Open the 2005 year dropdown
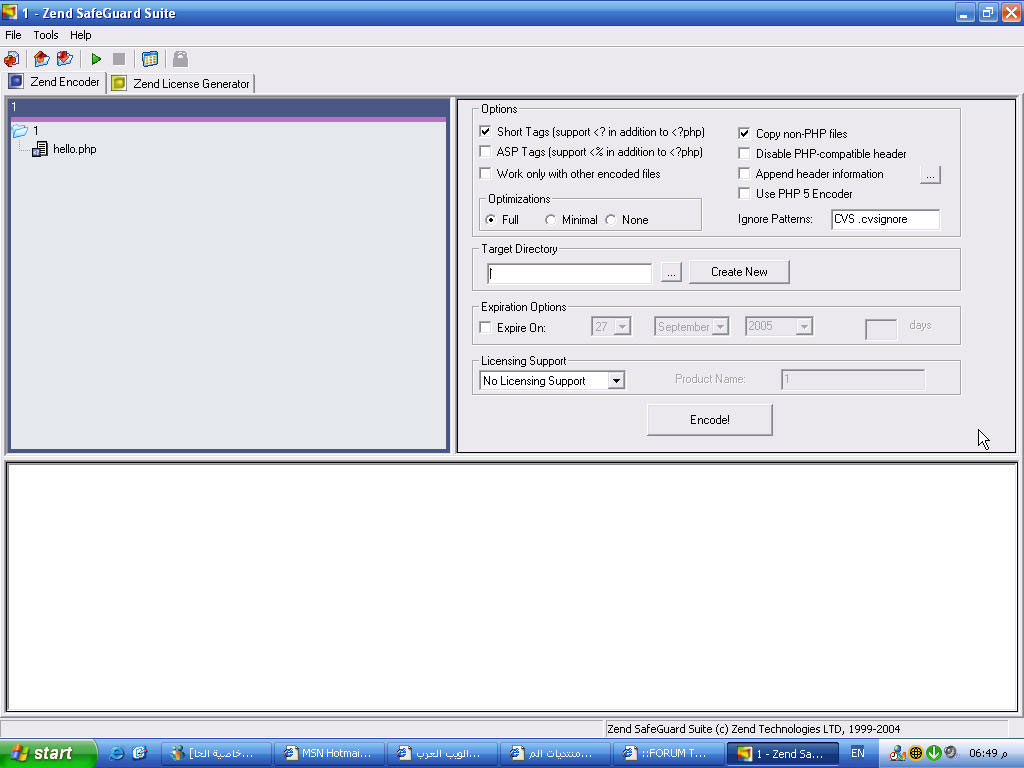 tap(804, 327)
